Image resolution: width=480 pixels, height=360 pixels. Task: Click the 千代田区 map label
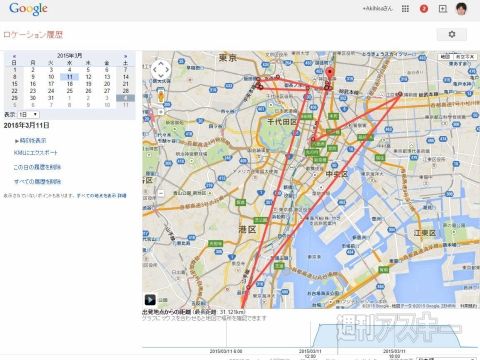click(x=282, y=122)
